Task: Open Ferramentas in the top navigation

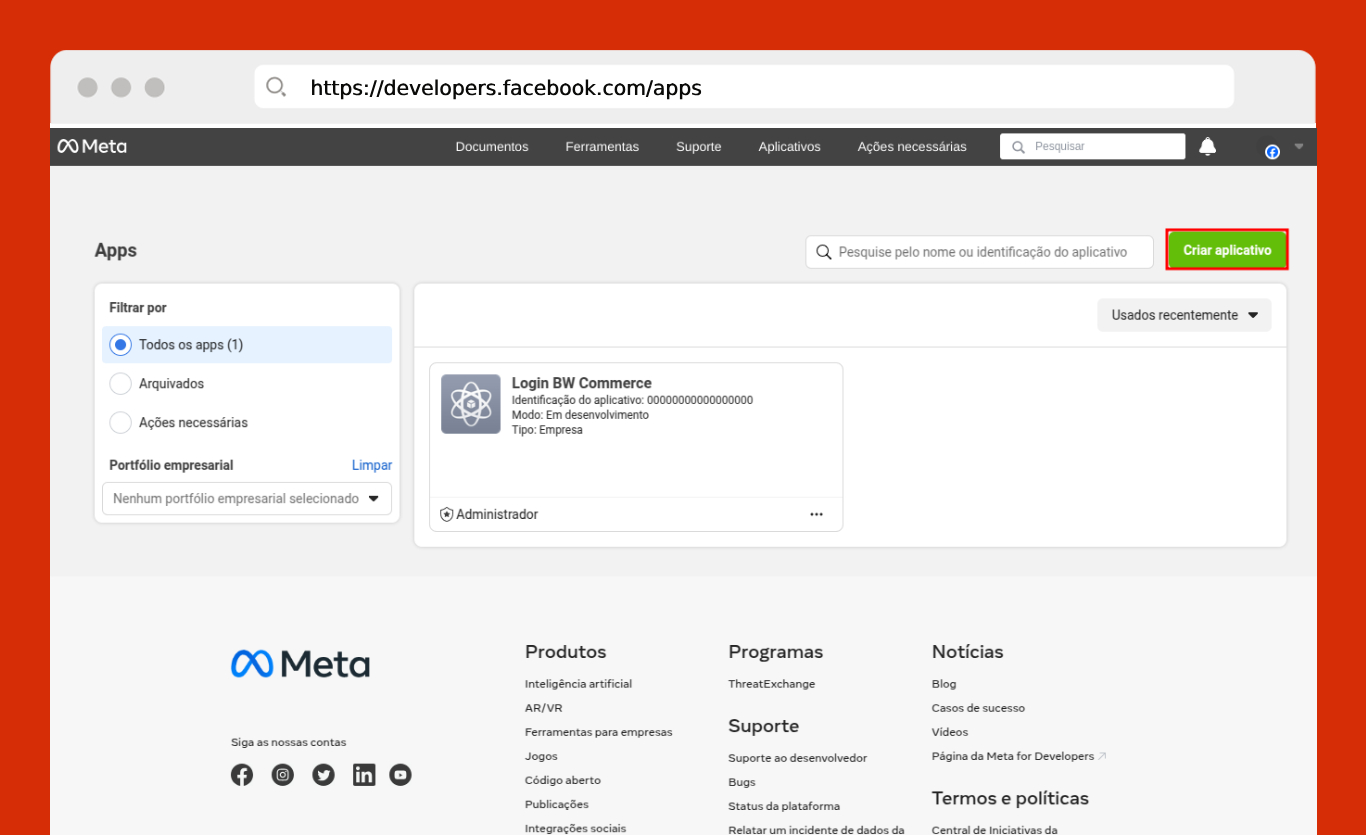Action: (x=602, y=147)
